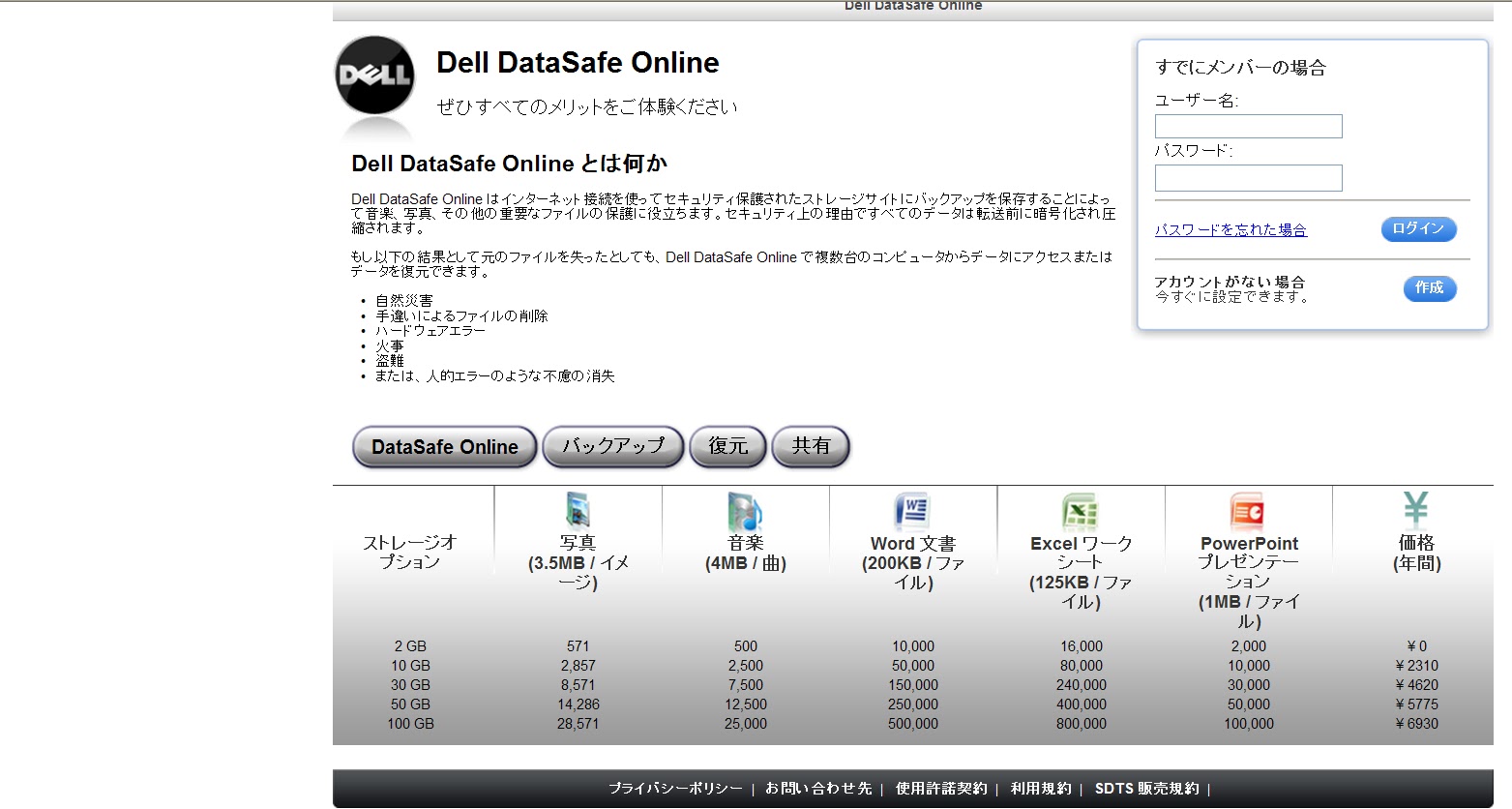Click the 14,286 photo count cell
The width and height of the screenshot is (1512, 809).
click(578, 704)
